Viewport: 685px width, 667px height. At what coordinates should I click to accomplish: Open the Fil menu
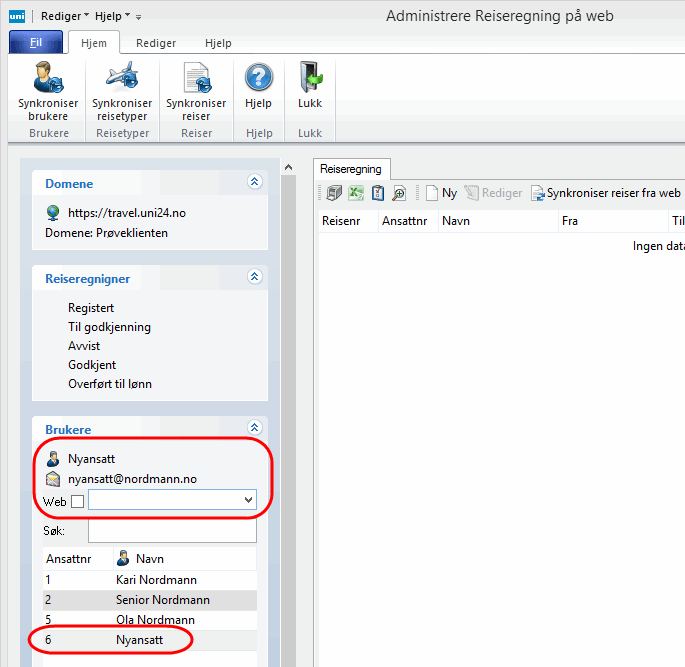pyautogui.click(x=35, y=43)
